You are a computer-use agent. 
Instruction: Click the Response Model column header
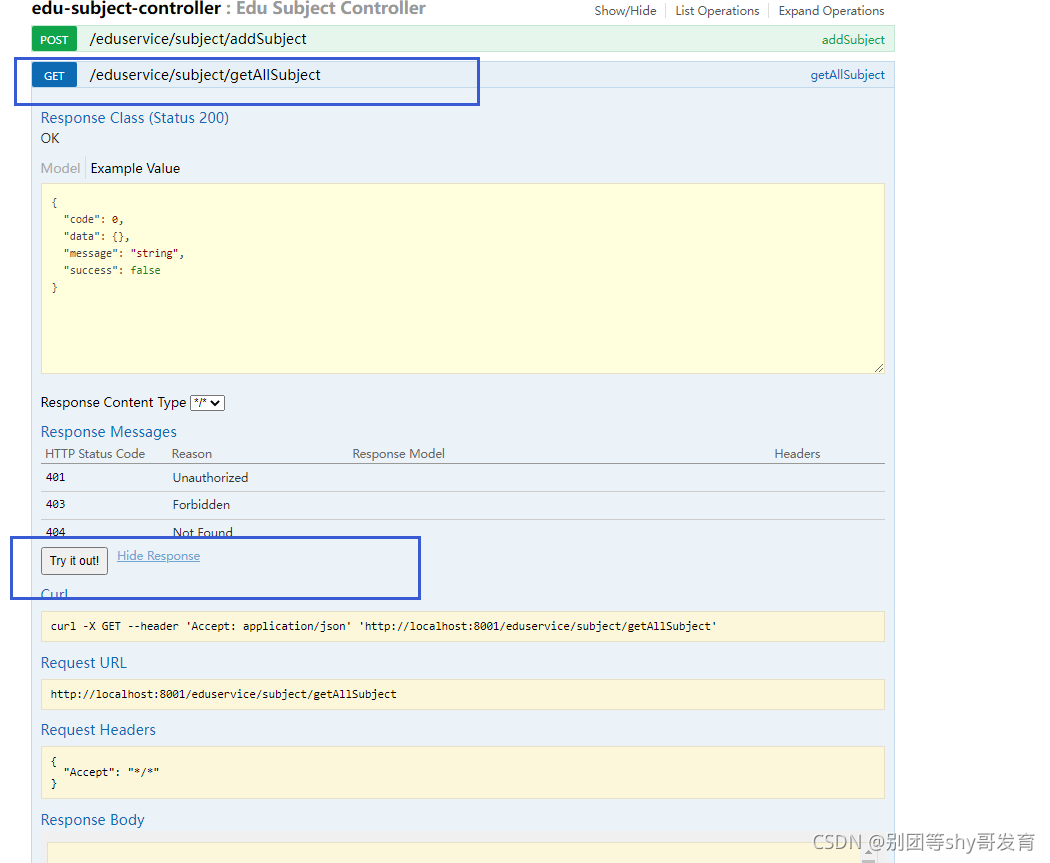398,454
